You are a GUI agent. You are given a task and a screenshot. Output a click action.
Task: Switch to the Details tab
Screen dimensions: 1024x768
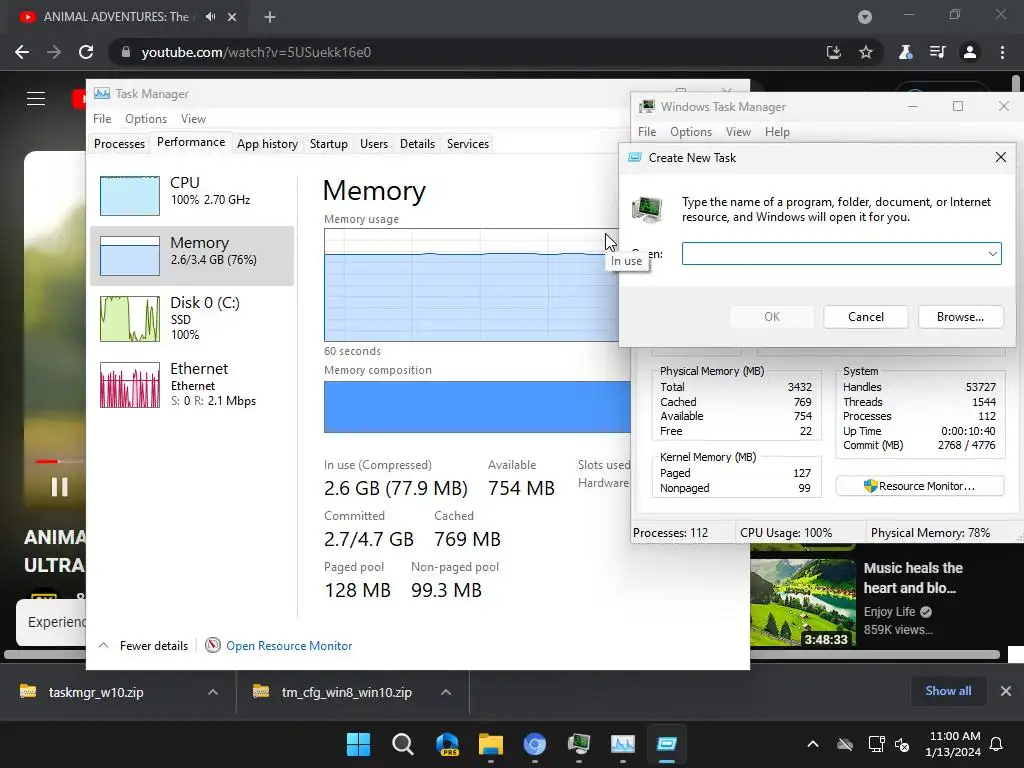point(417,144)
